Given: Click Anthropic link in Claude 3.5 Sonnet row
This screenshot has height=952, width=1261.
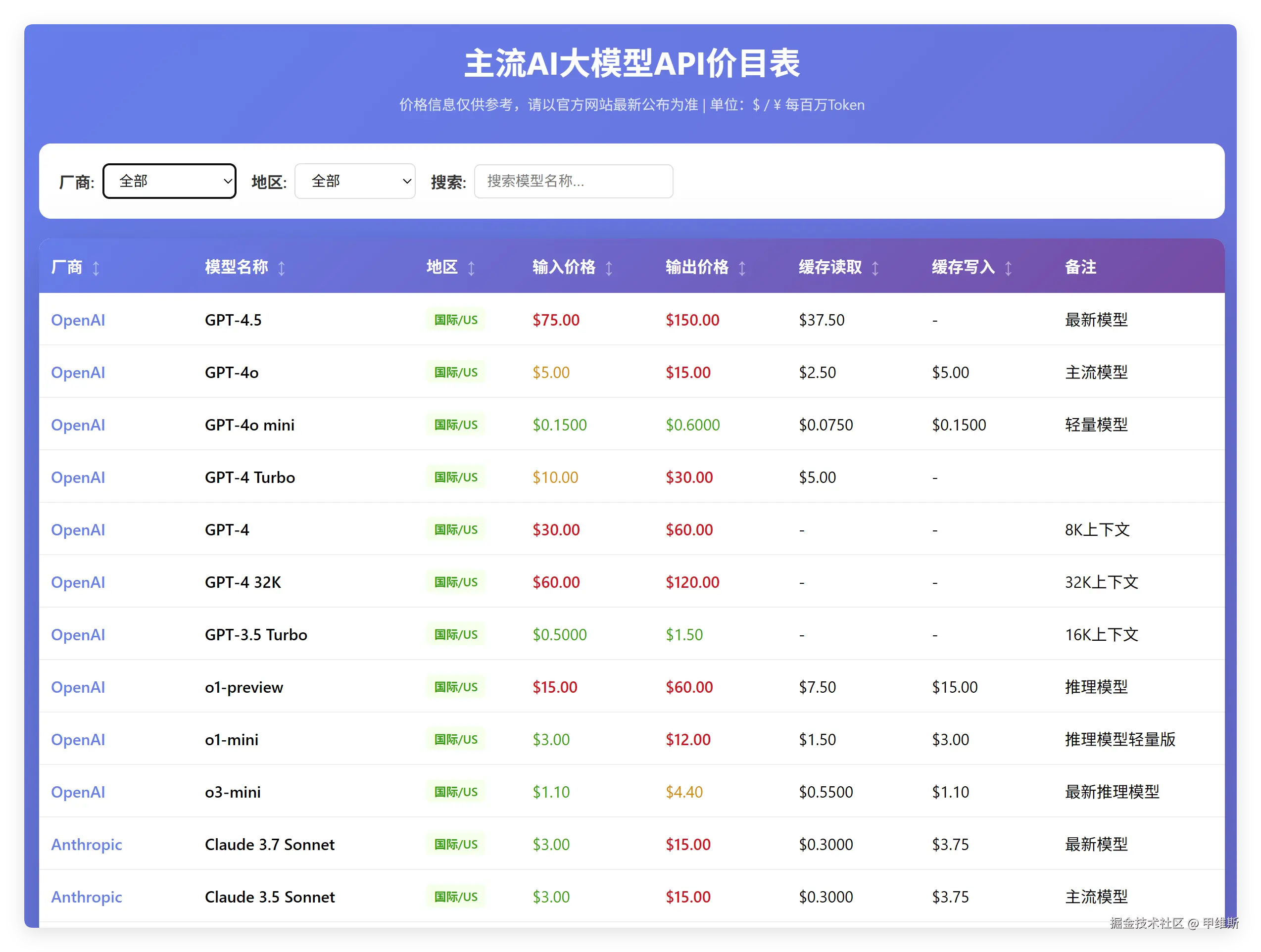Looking at the screenshot, I should point(87,897).
